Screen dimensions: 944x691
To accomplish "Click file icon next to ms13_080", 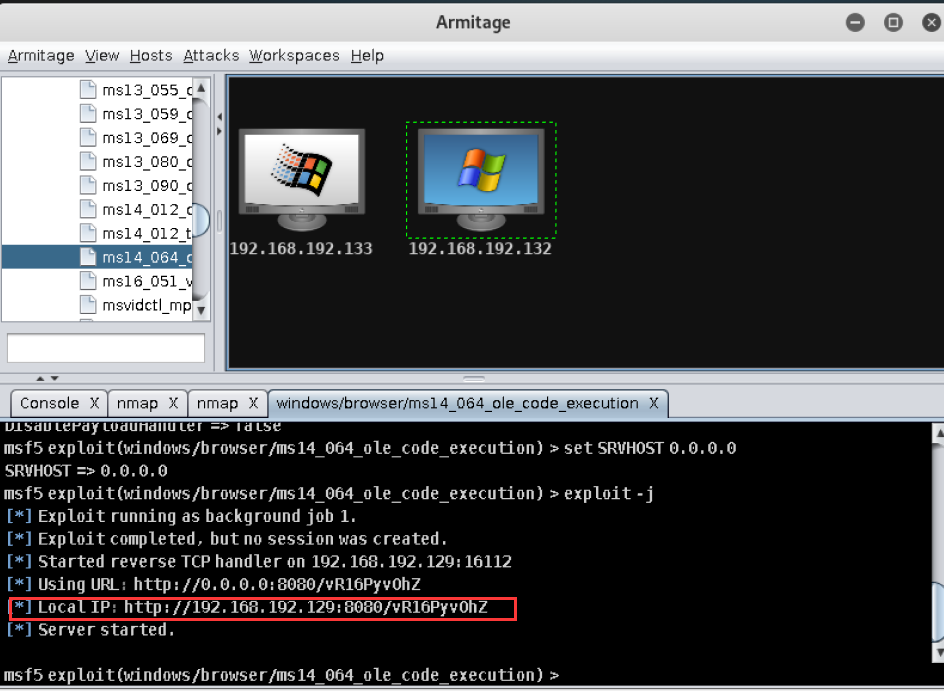I will (x=88, y=161).
